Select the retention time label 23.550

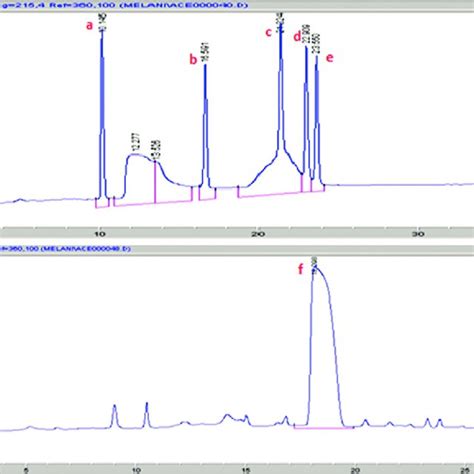coord(317,43)
